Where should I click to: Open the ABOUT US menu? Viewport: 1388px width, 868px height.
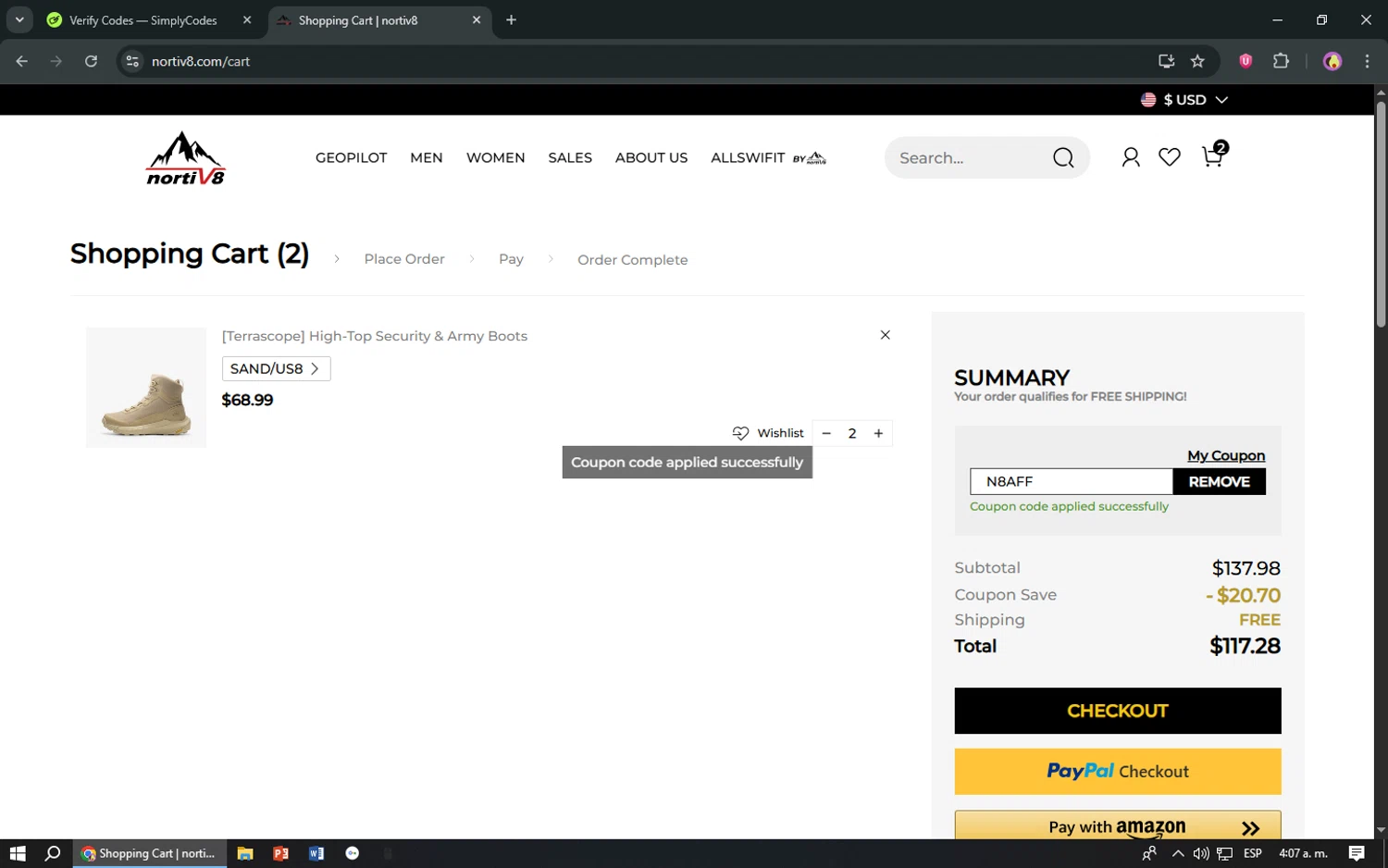pos(651,158)
